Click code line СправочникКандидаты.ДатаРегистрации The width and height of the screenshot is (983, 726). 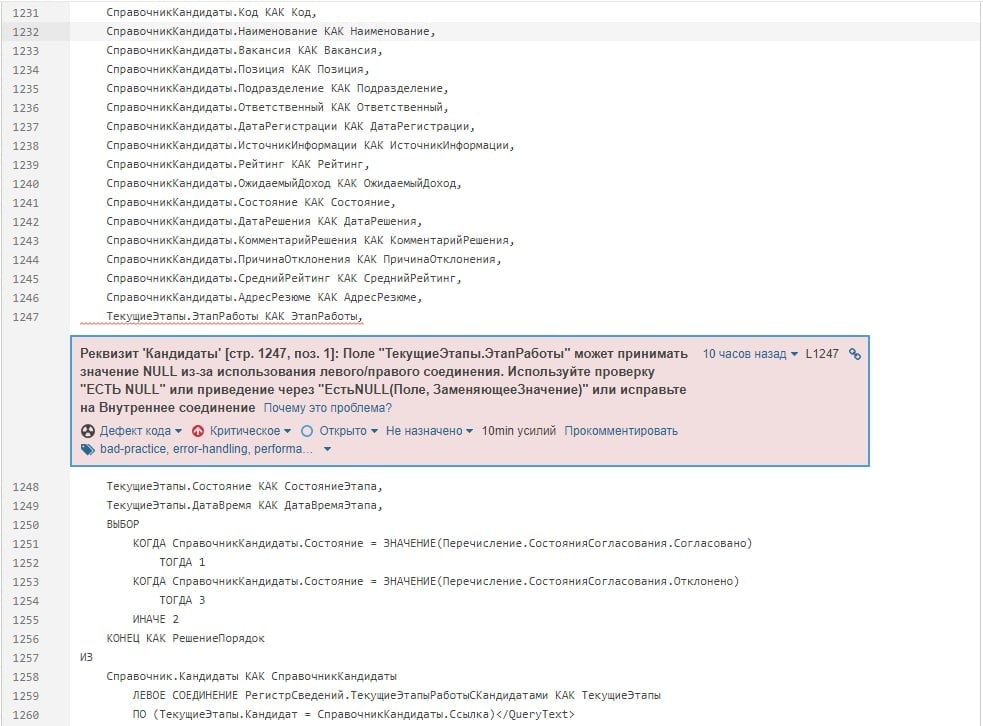[x=290, y=126]
